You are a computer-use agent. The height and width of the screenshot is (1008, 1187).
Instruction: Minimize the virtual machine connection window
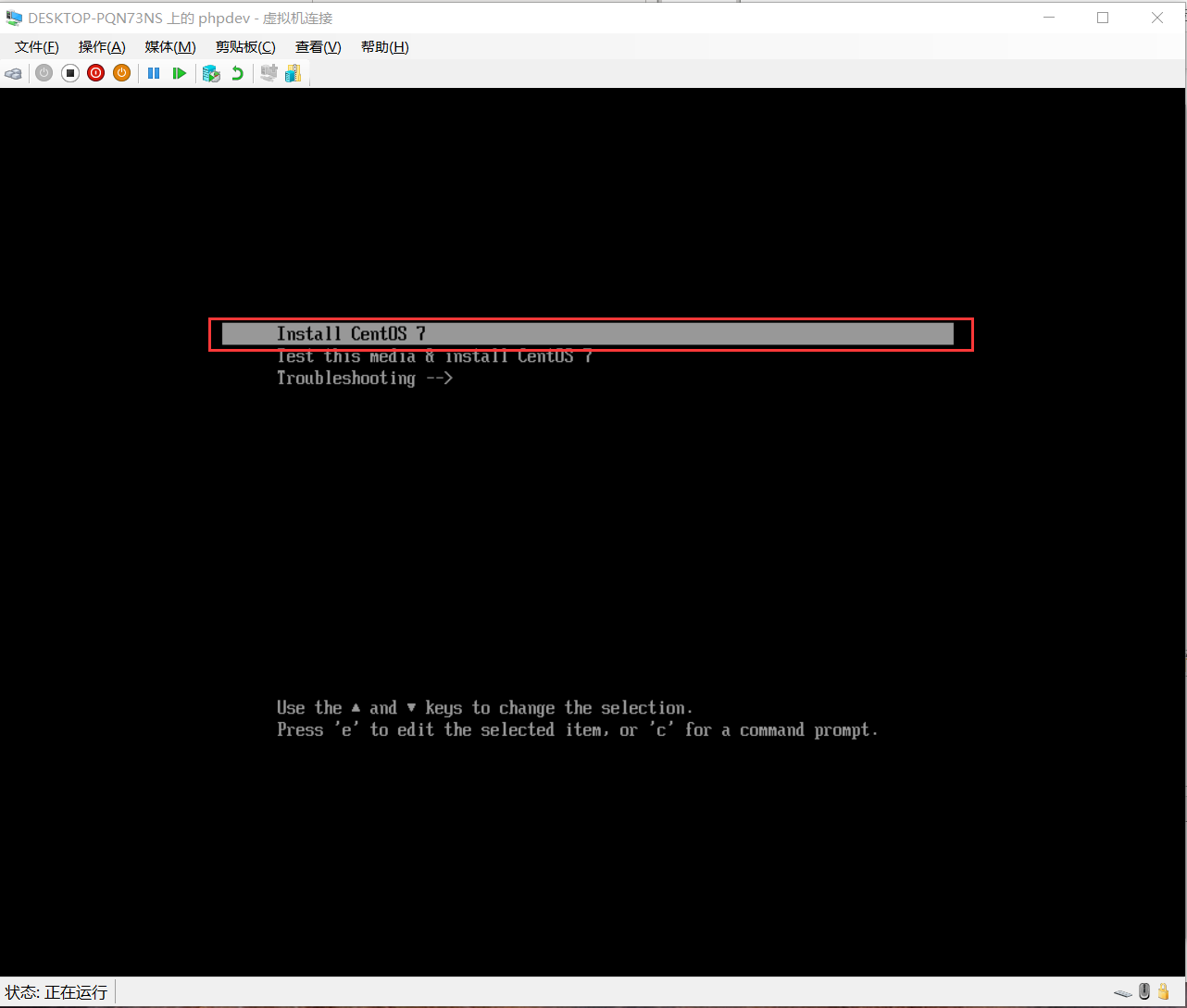[x=1049, y=18]
